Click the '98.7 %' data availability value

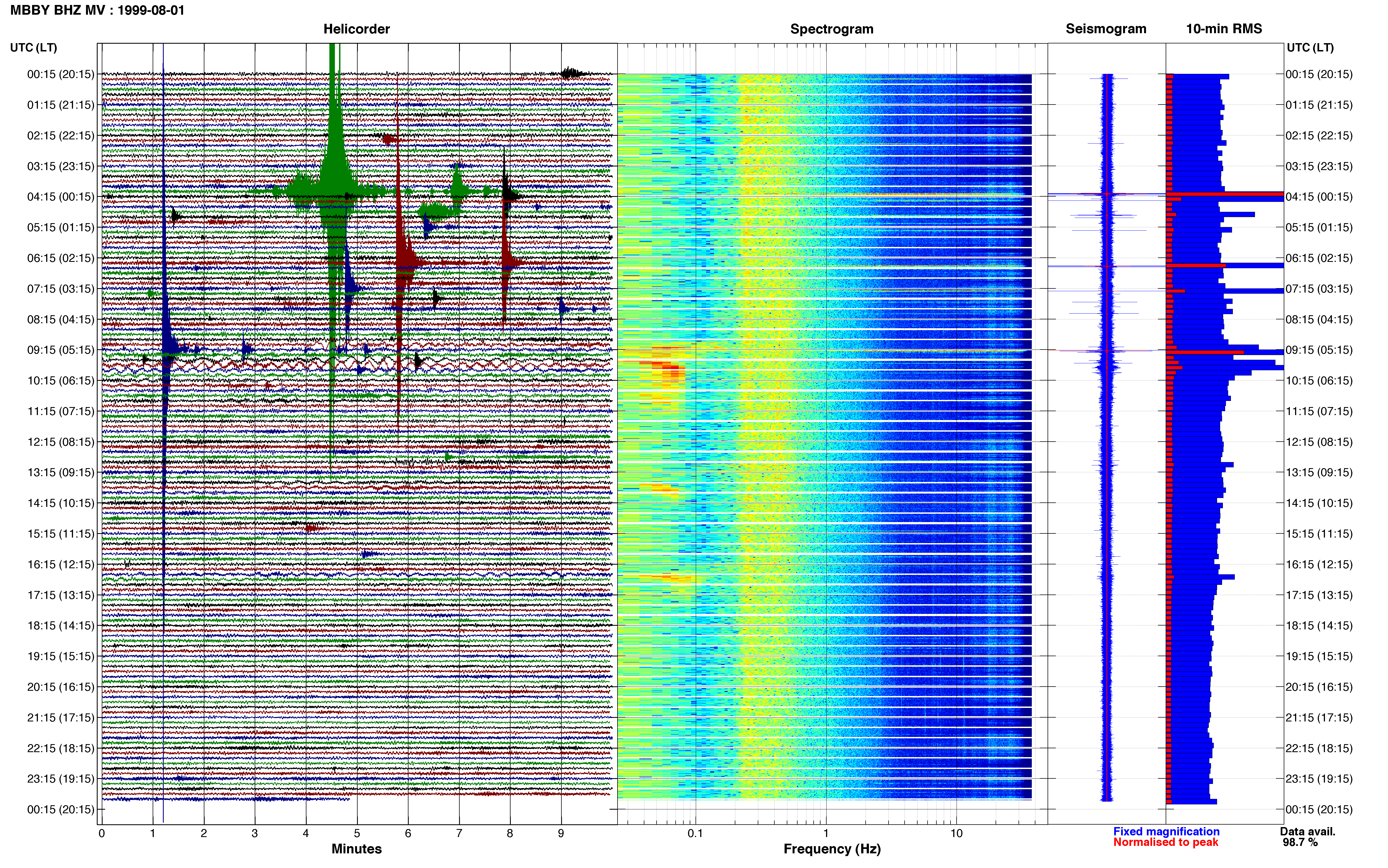[x=1300, y=842]
